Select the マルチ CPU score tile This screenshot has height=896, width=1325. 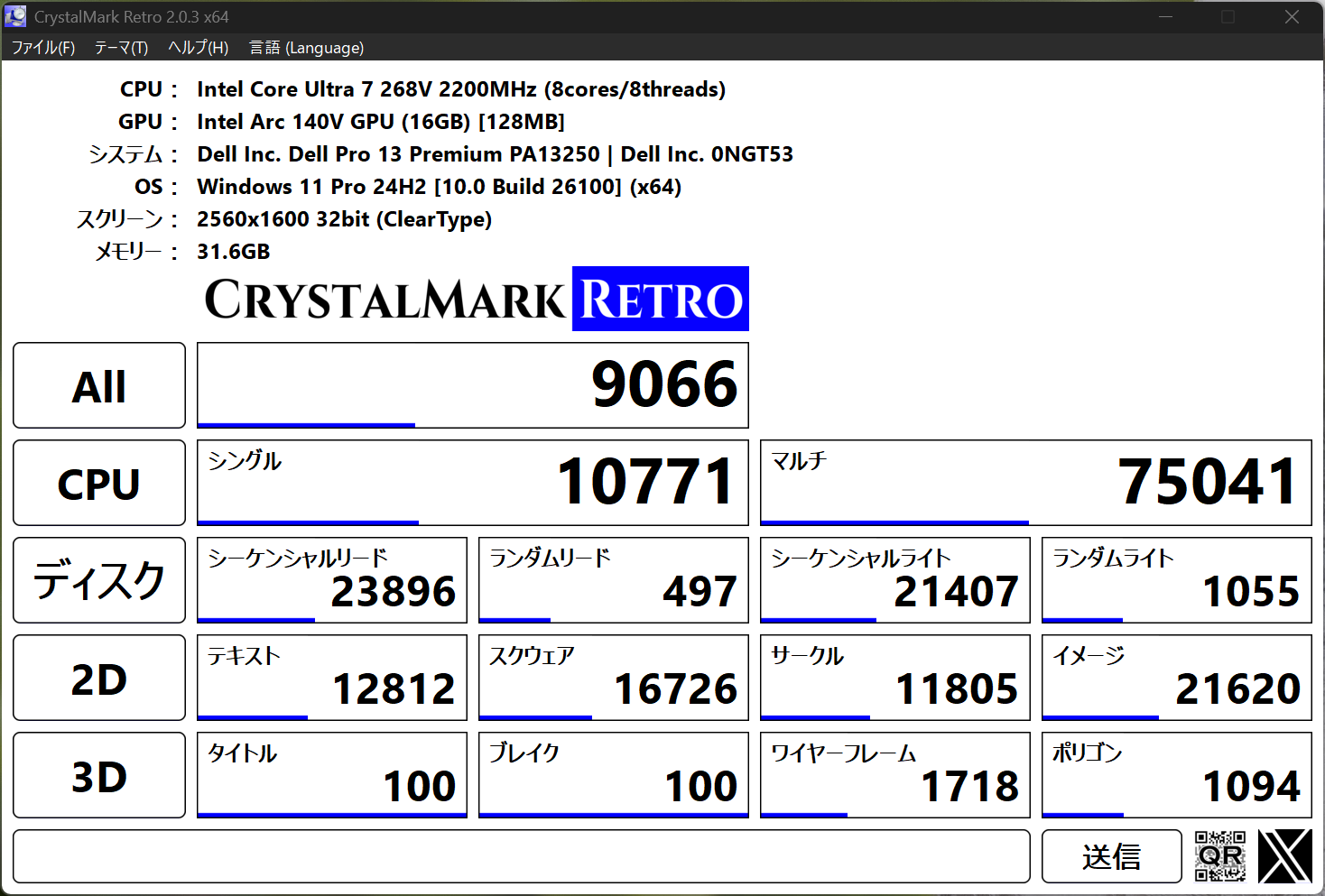[1035, 483]
